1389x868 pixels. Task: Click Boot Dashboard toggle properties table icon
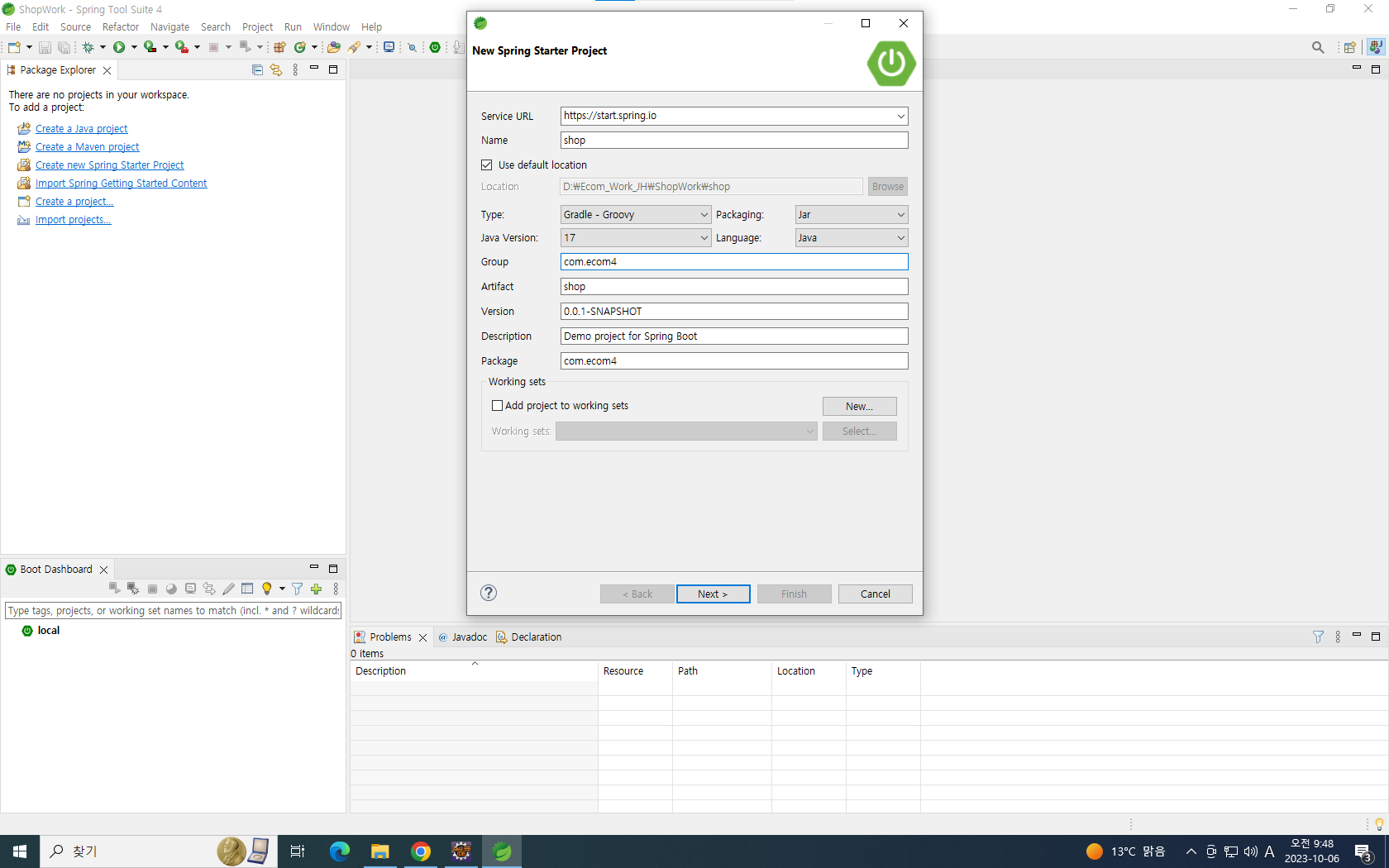(247, 589)
